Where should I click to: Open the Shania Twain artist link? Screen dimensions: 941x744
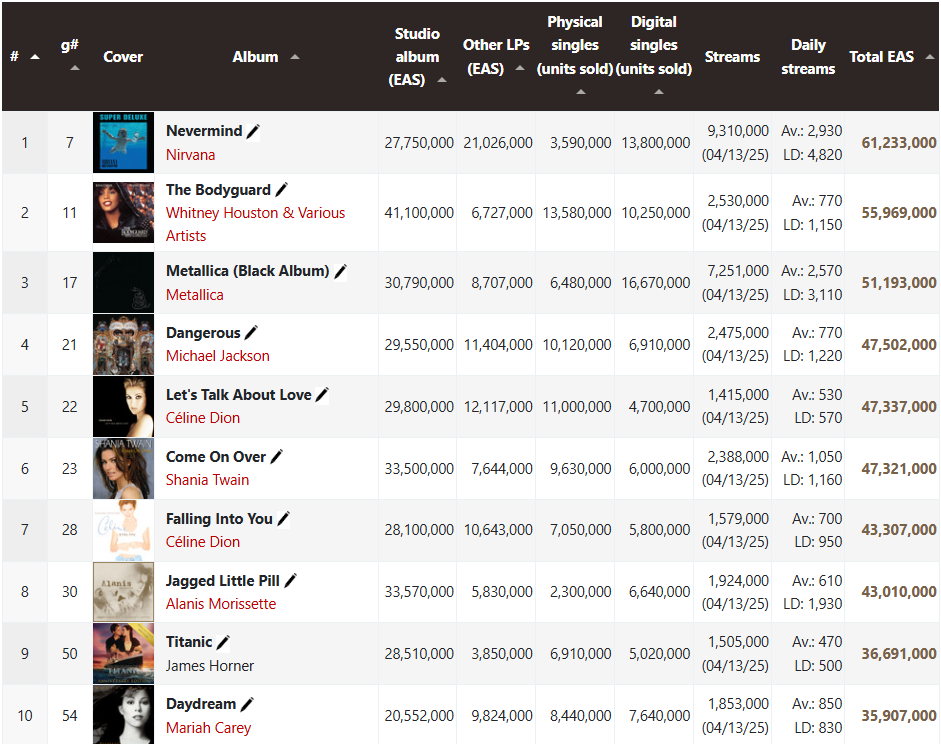click(207, 479)
